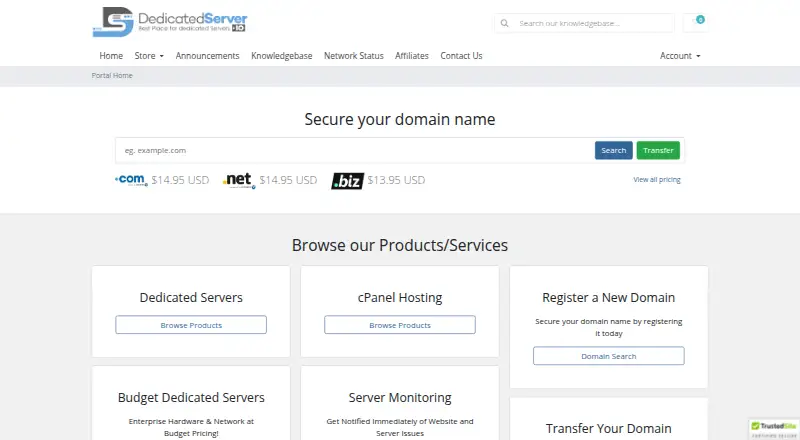Open the Announcements page
This screenshot has width=800, height=440.
[x=207, y=56]
